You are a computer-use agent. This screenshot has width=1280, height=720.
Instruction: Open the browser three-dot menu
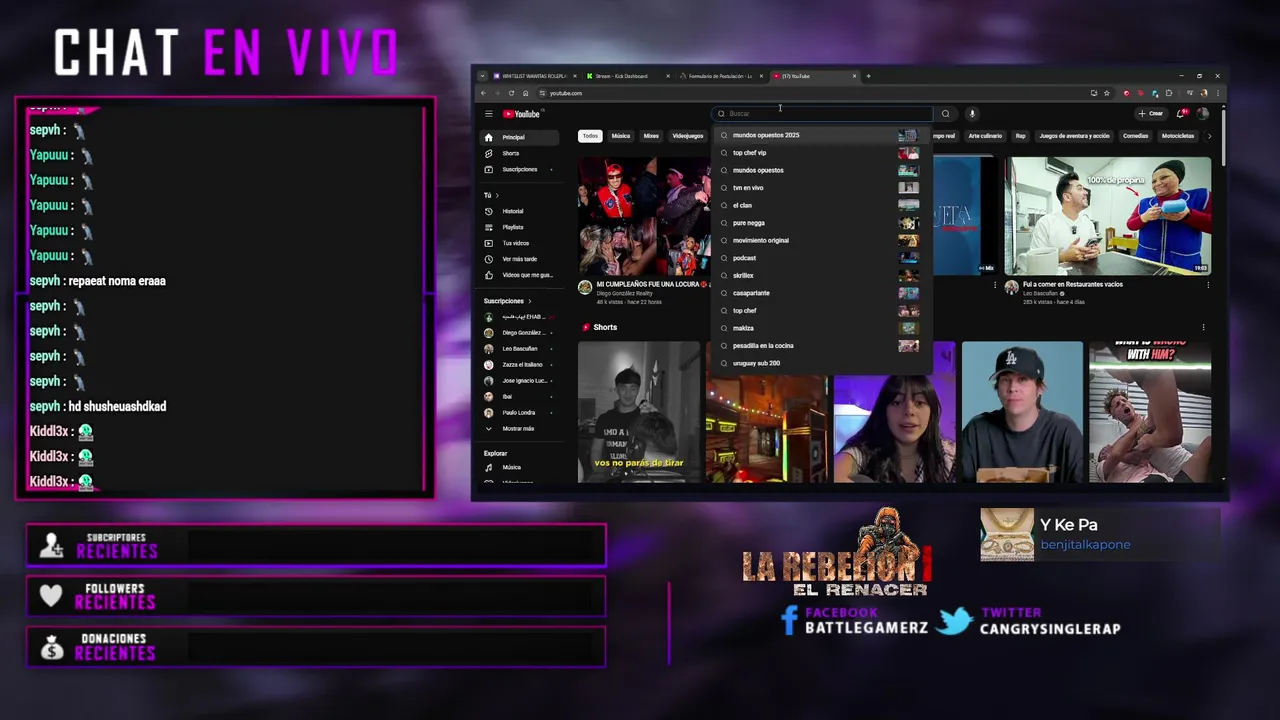[1217, 93]
